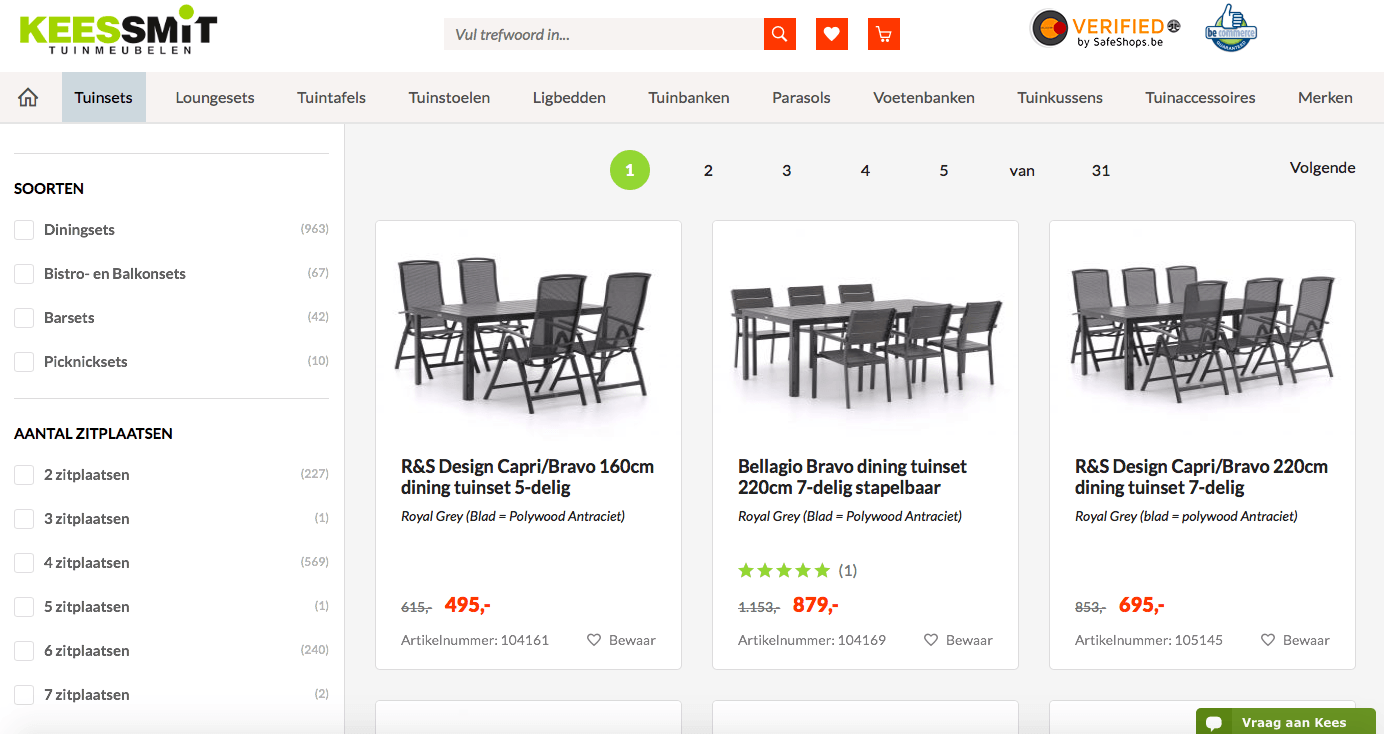This screenshot has height=734, width=1384.
Task: Tick the 6 zitplaatsen checkbox
Action: click(x=24, y=651)
